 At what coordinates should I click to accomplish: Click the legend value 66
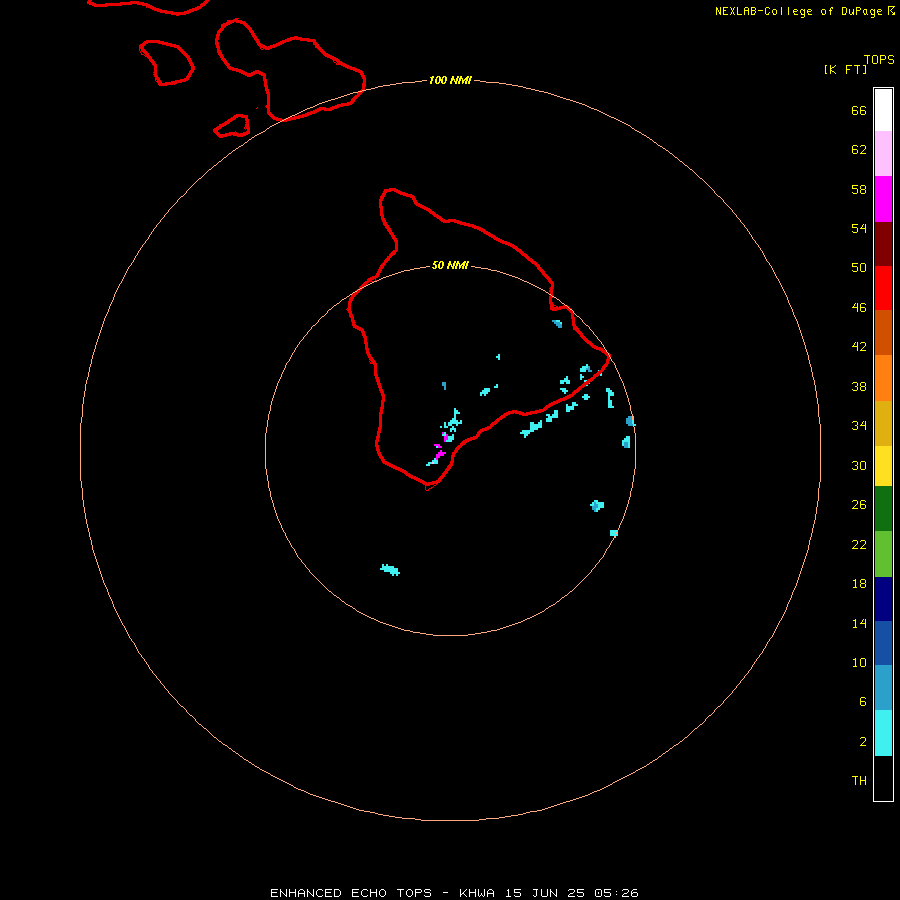(859, 111)
